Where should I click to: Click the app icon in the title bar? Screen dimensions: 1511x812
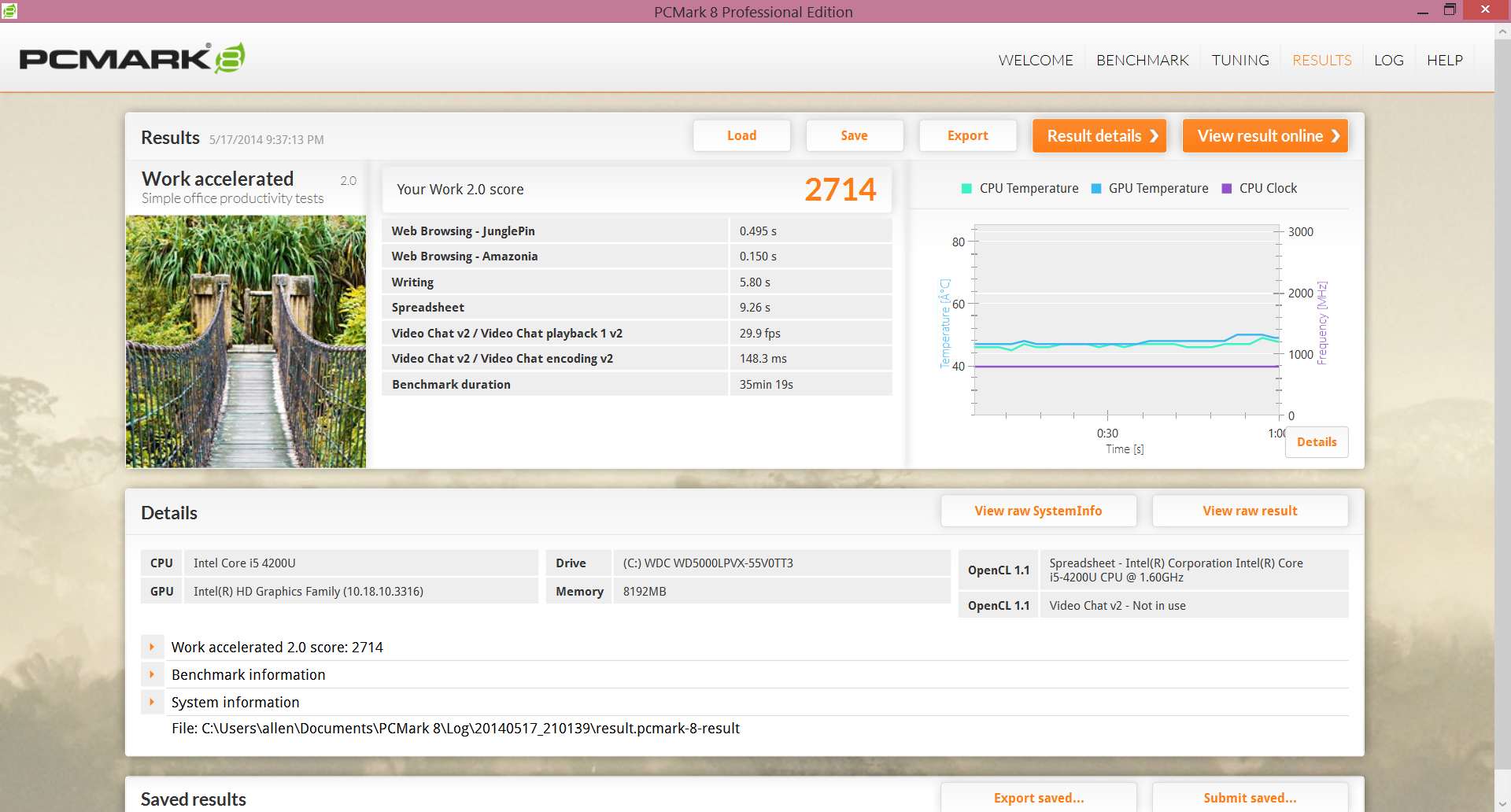click(x=9, y=10)
